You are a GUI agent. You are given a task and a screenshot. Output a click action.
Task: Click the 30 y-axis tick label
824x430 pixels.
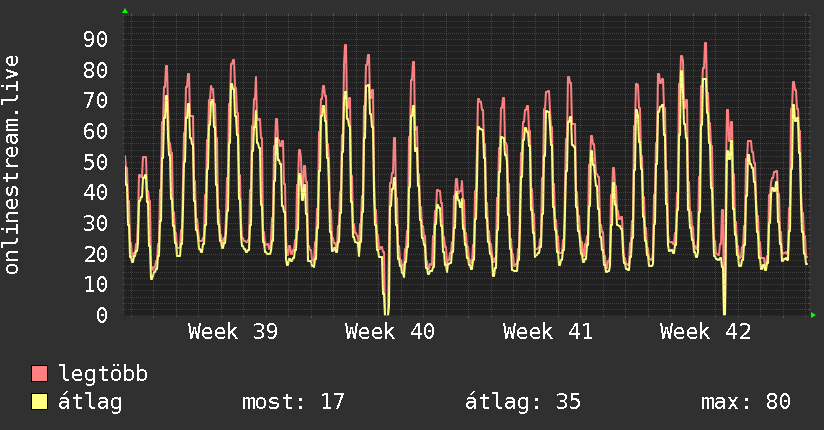pos(96,223)
